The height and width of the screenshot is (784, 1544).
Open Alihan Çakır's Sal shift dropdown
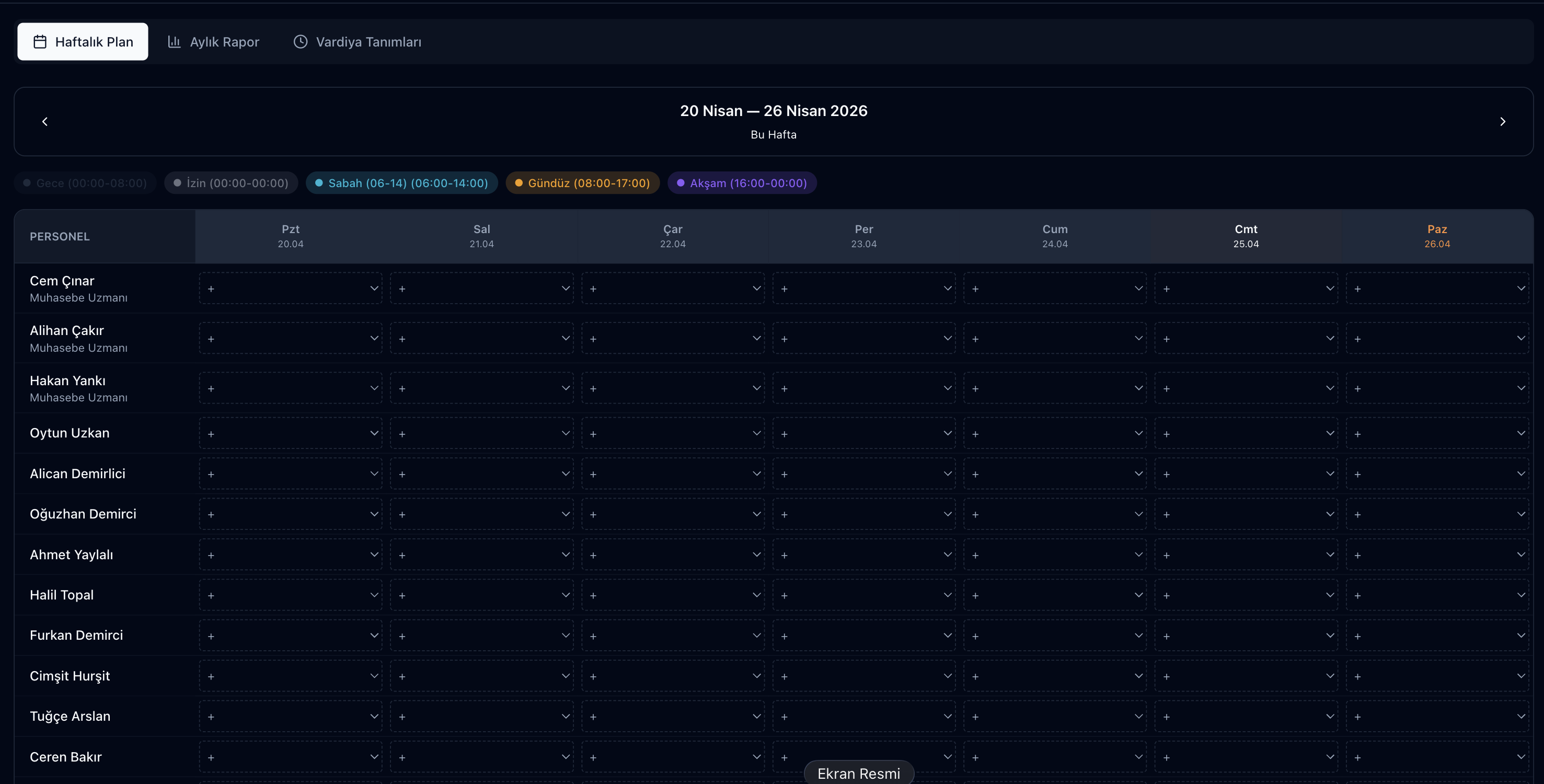(x=482, y=339)
